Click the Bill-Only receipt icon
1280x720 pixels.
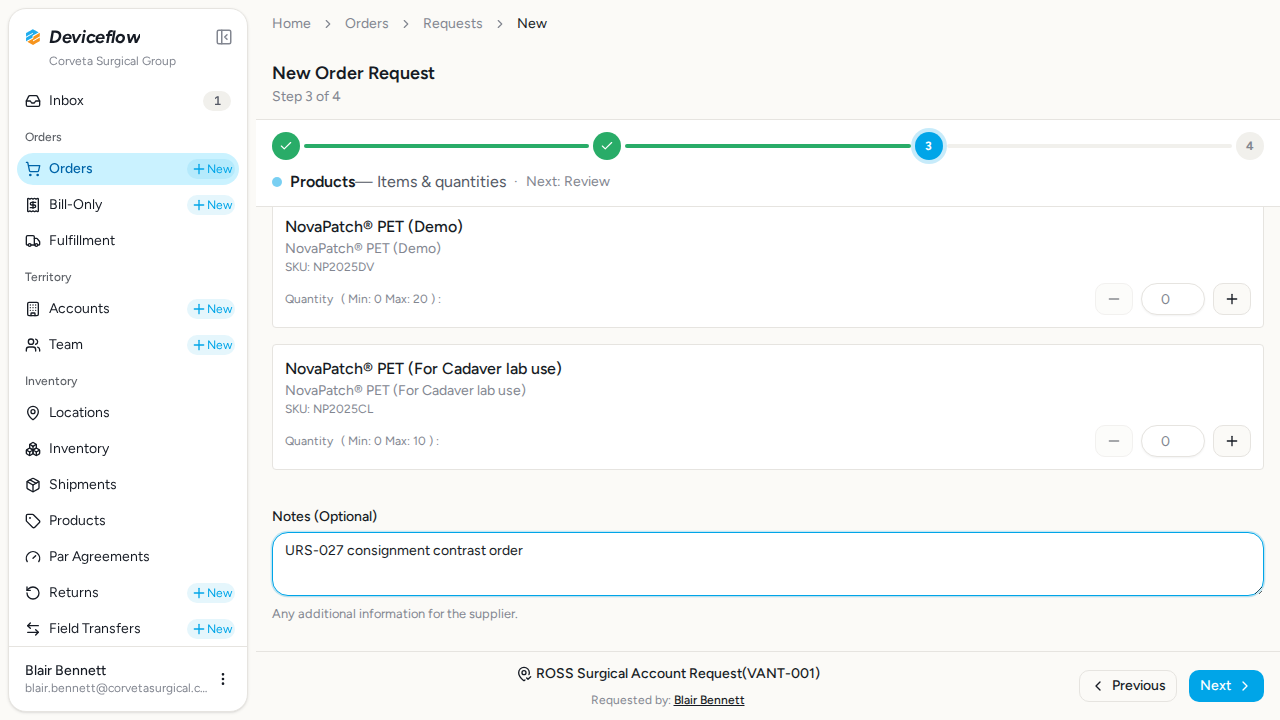(x=33, y=205)
